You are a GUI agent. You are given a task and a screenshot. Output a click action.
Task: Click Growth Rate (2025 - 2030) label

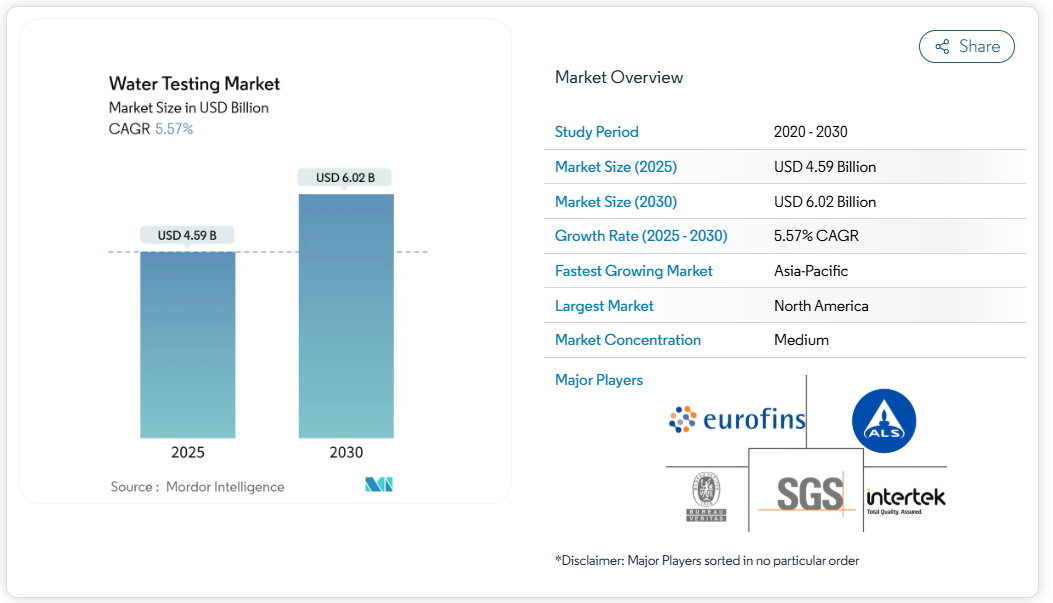click(641, 236)
